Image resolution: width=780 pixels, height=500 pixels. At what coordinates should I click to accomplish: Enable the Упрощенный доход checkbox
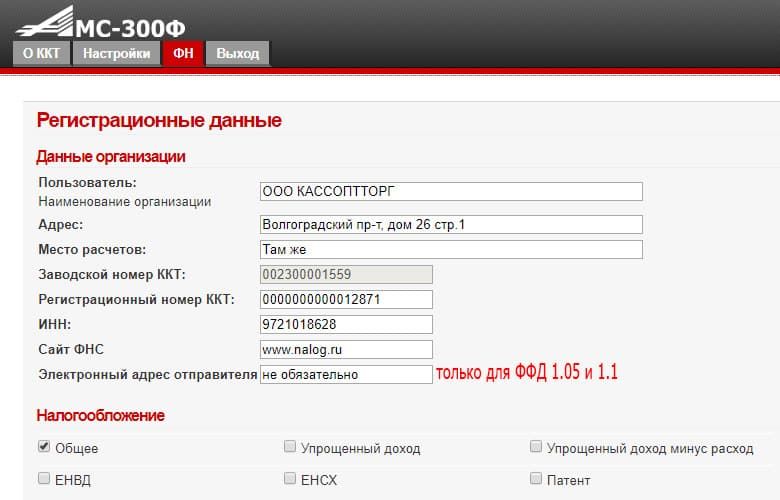290,446
